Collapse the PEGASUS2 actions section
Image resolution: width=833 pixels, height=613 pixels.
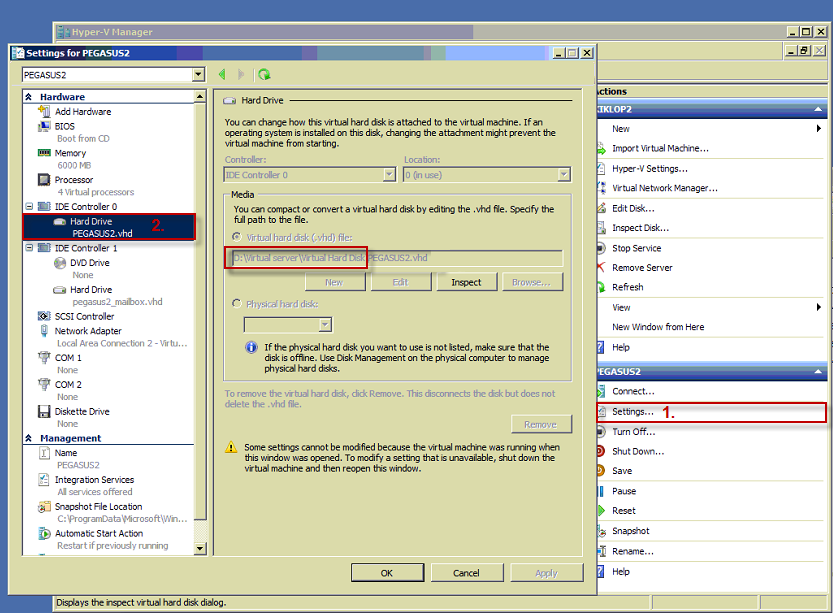point(818,371)
